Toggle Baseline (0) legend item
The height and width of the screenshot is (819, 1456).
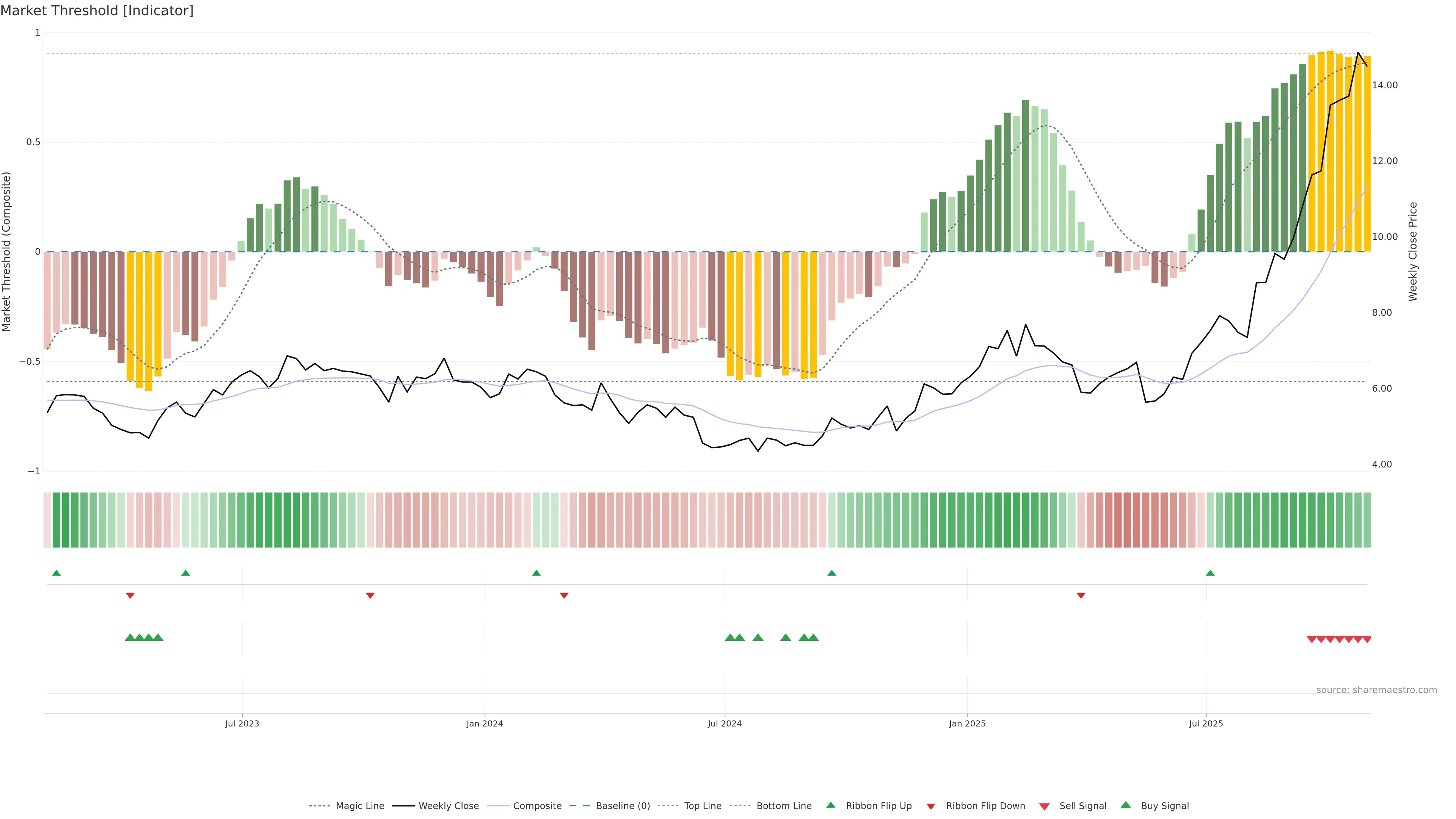(622, 806)
